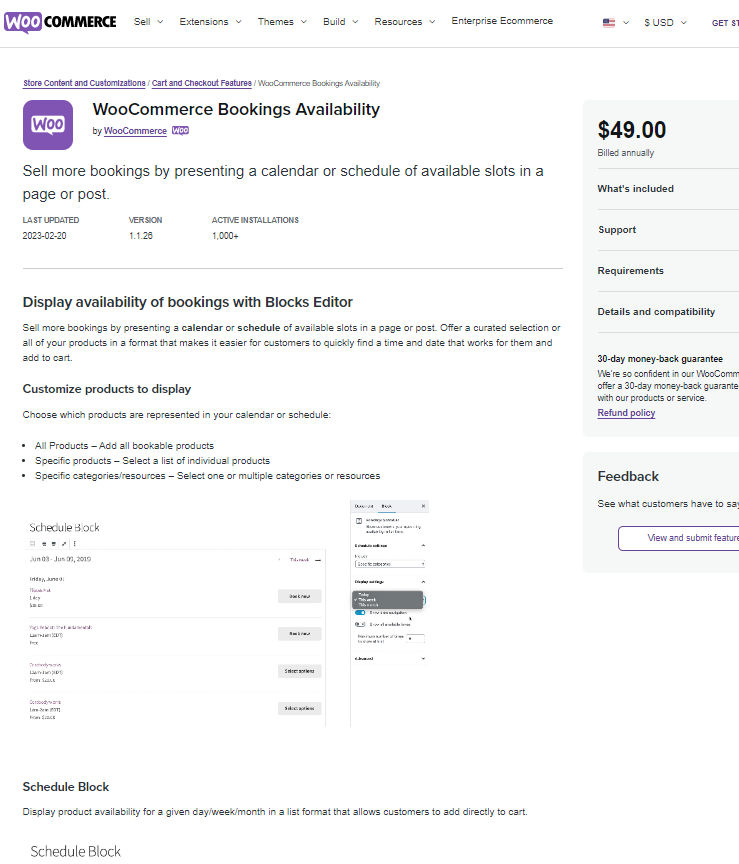Screen dimensions: 739x864
Task: Click the WooCommerce vendor link under the title
Action: [x=135, y=130]
